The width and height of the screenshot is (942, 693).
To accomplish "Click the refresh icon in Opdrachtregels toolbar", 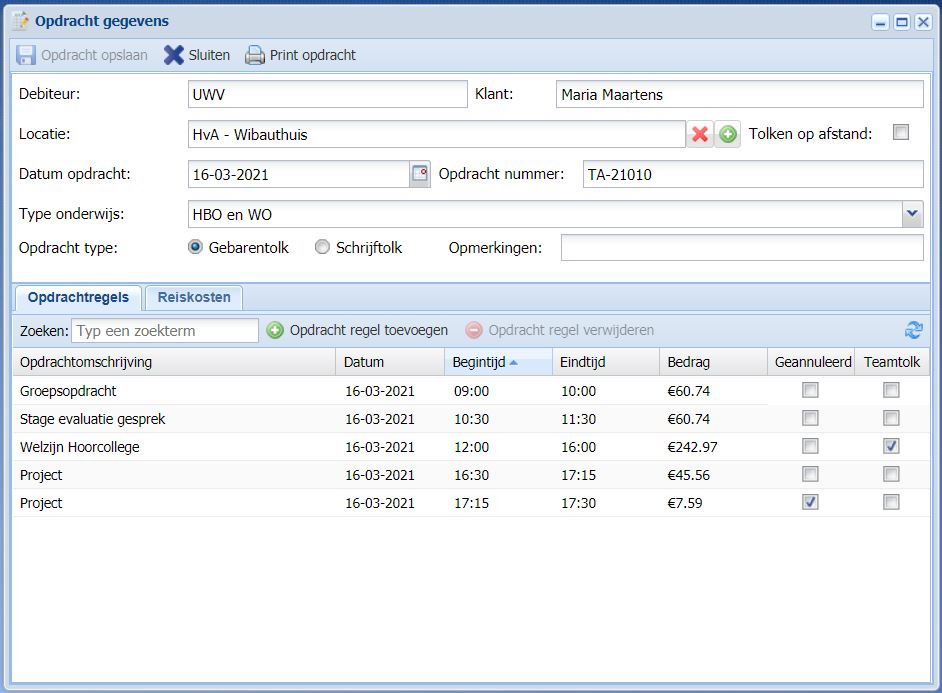I will click(x=913, y=330).
